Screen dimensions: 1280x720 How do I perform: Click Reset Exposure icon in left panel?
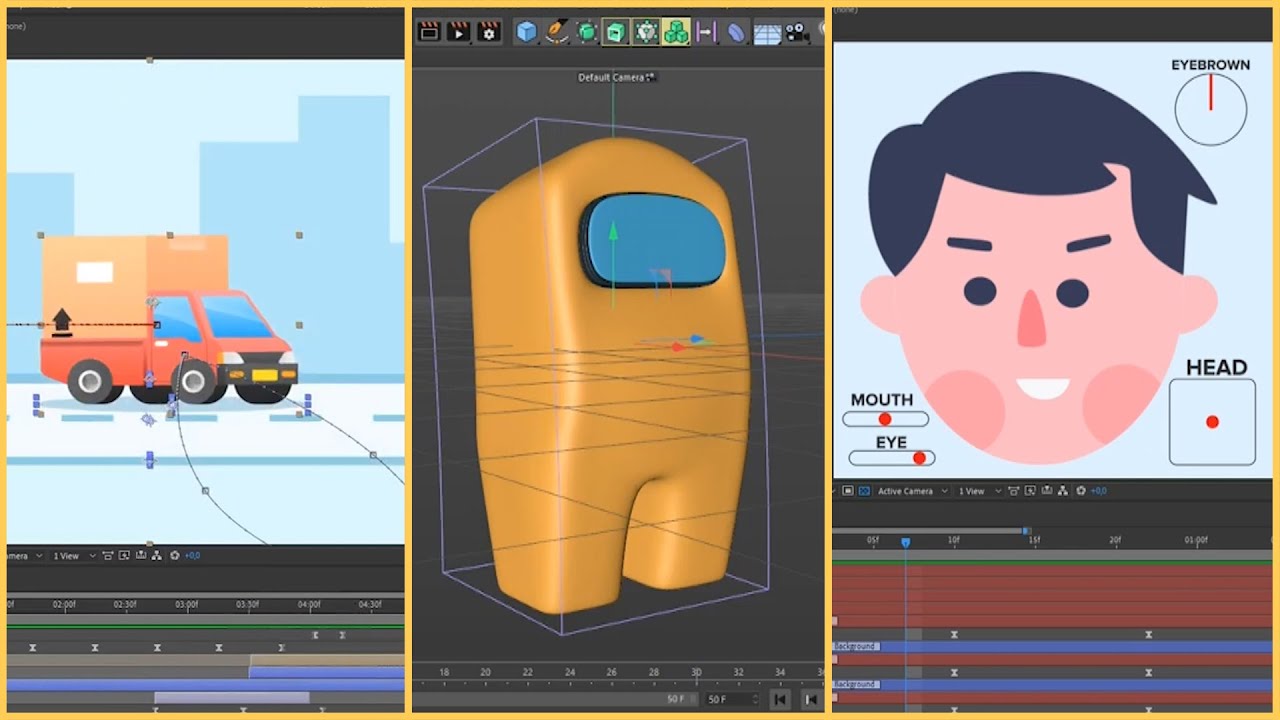175,555
